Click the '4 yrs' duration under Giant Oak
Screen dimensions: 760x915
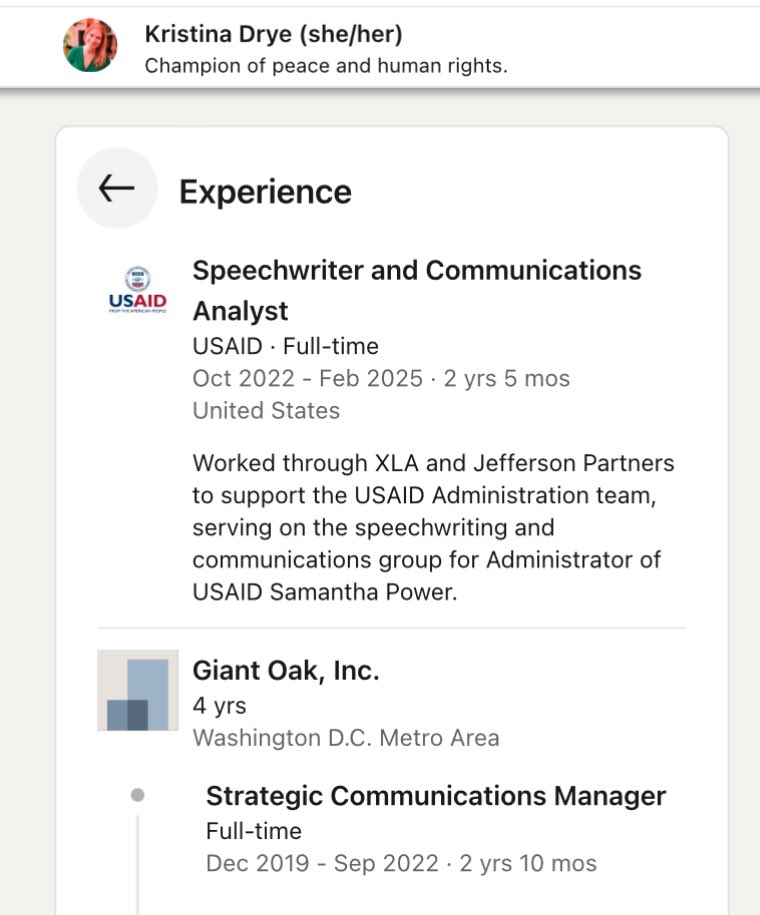tap(219, 705)
